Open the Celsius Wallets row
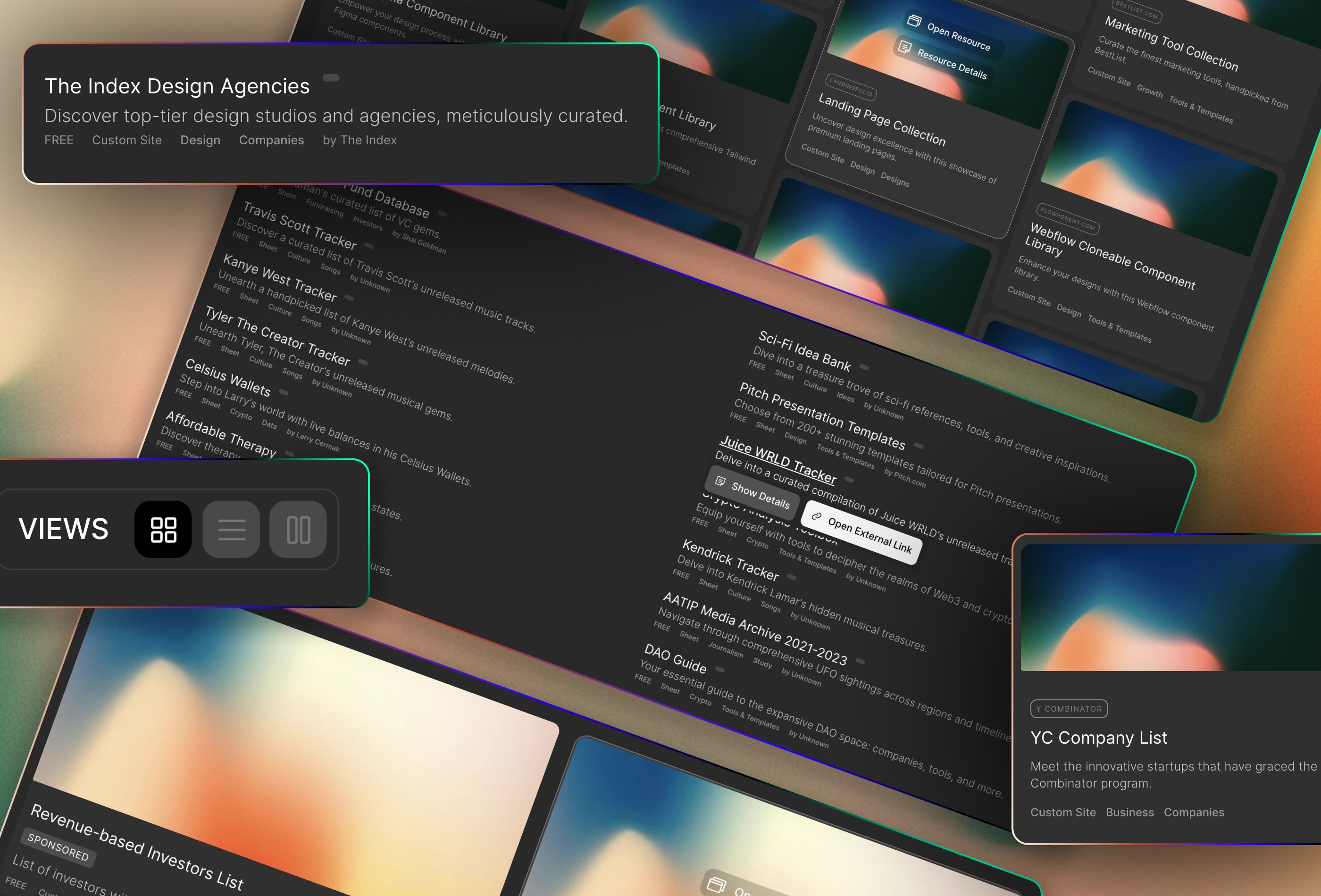This screenshot has height=896, width=1321. click(x=228, y=377)
